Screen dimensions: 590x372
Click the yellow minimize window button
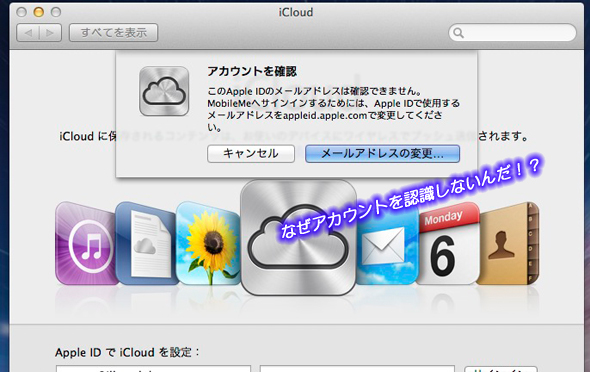coord(38,12)
